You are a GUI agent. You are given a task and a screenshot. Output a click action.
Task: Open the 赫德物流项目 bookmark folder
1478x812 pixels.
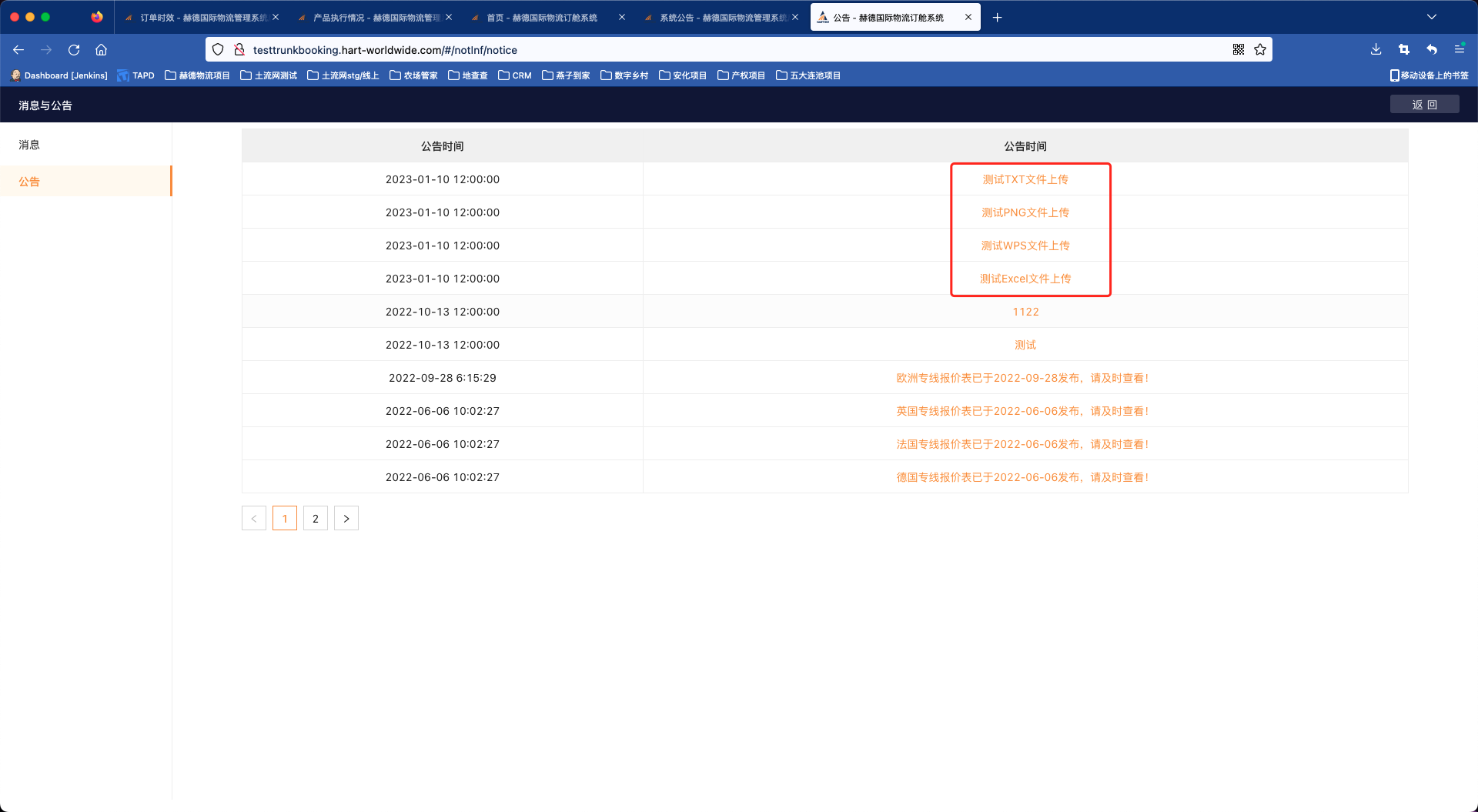(198, 75)
